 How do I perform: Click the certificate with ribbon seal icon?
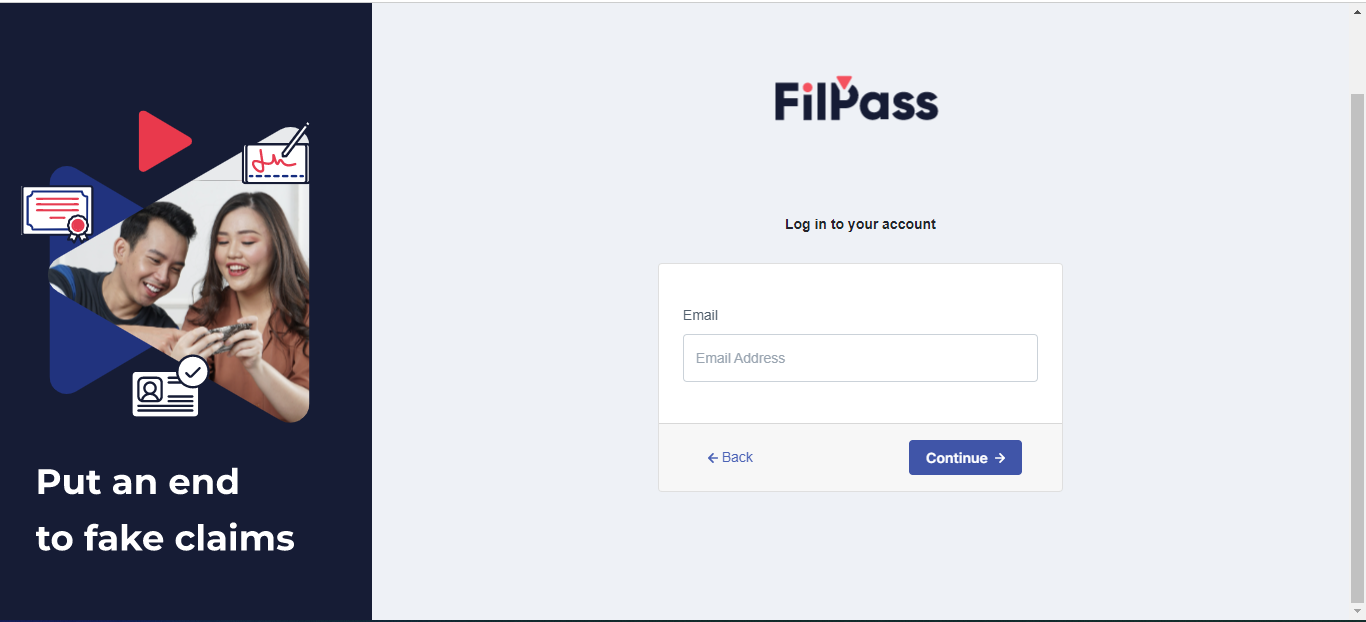[x=57, y=213]
